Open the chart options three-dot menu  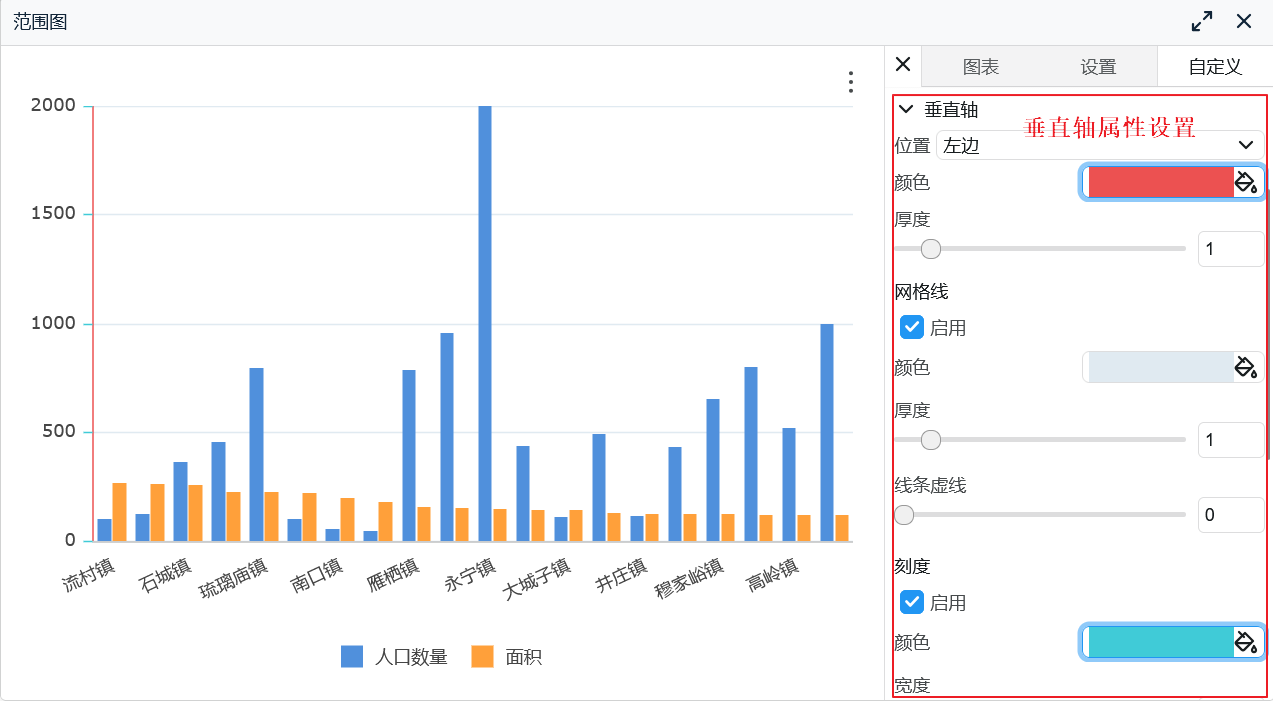pos(850,82)
